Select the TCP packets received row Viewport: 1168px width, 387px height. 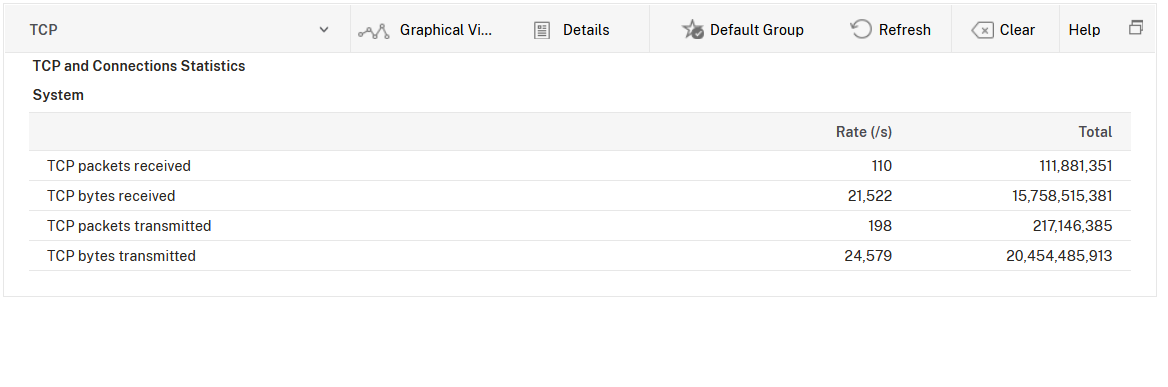[x=580, y=166]
